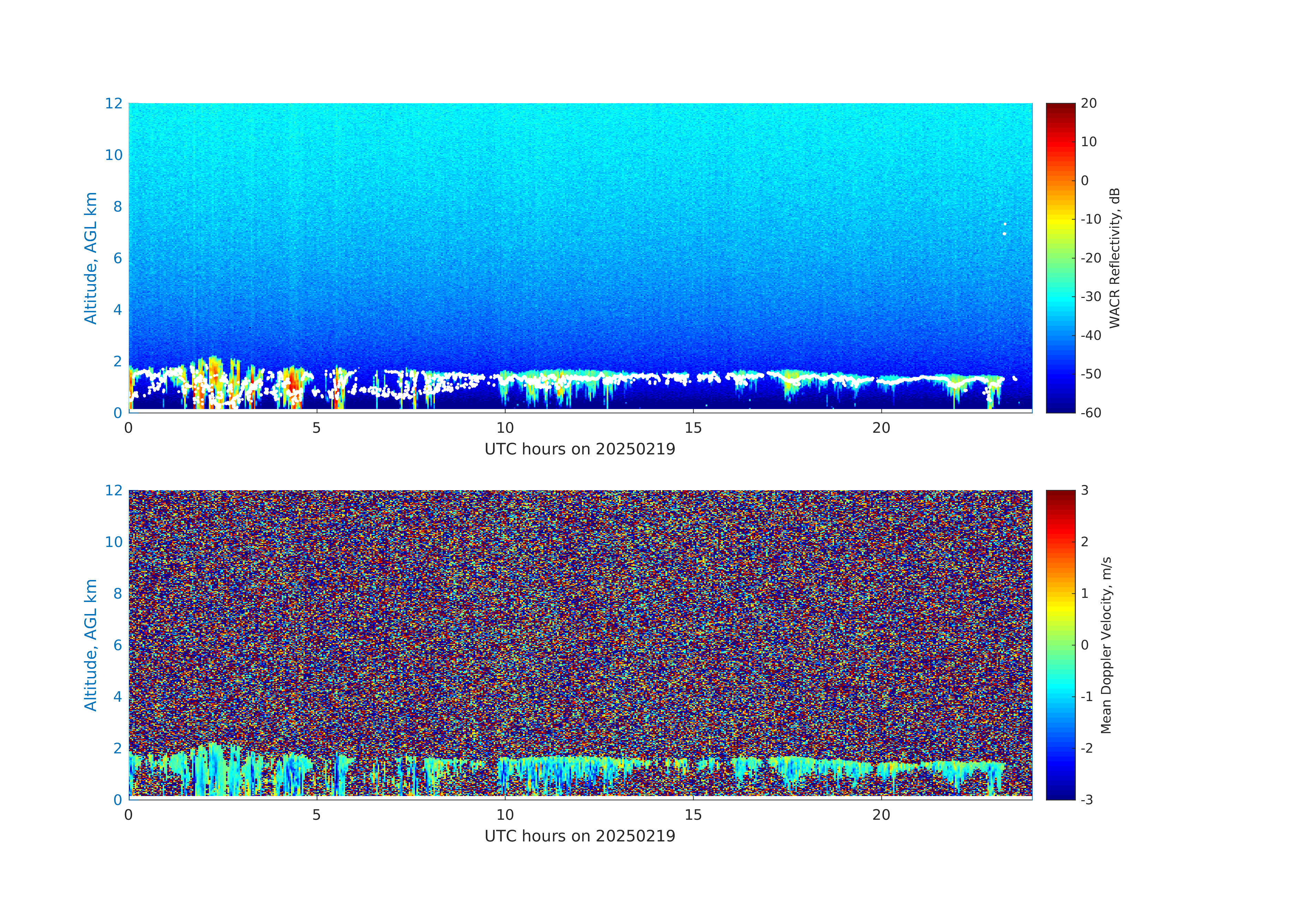Click the isolated white dots near 7 km altitude
1316x903 pixels.
click(1005, 229)
